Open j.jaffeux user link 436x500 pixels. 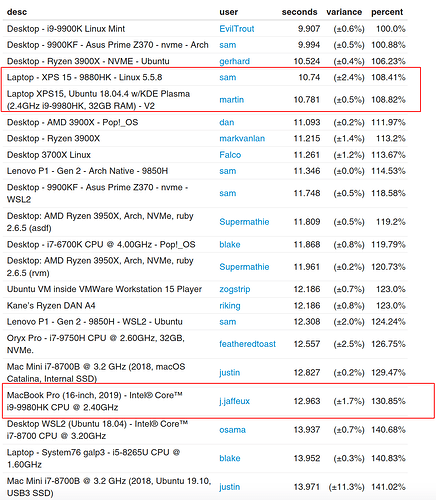tap(234, 401)
